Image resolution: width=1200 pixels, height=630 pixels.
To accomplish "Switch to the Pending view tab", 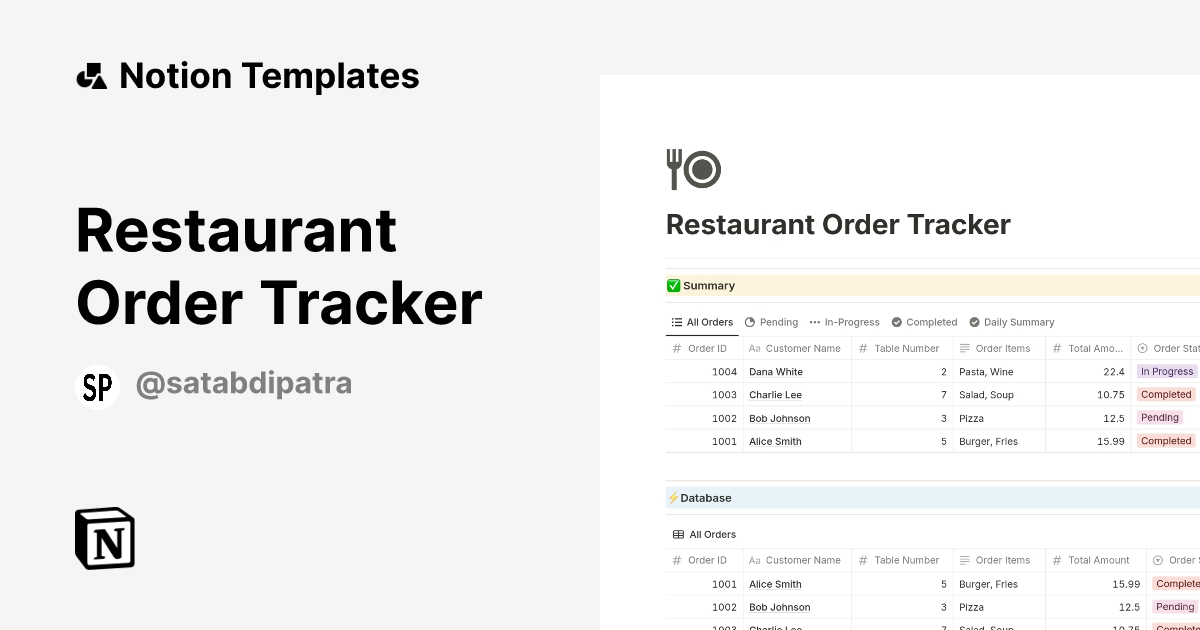I will 771,322.
